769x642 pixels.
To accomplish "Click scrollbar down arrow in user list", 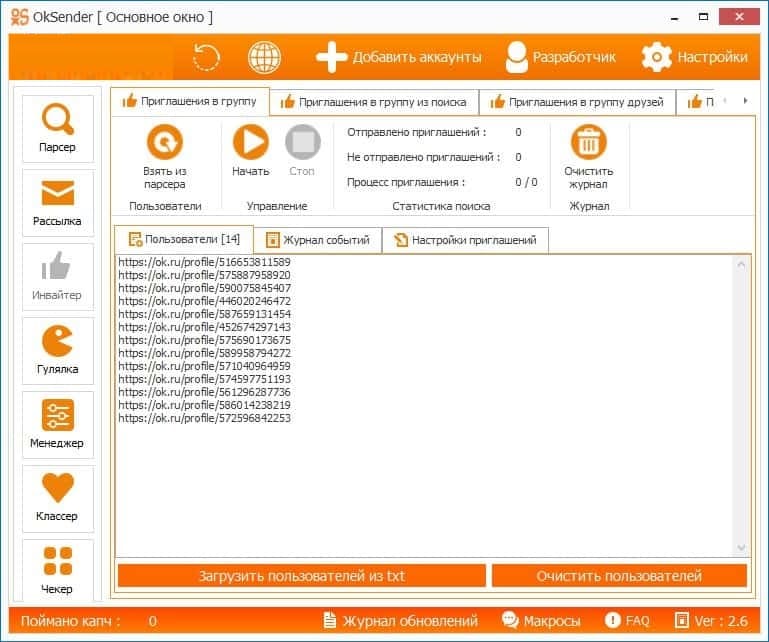I will [x=742, y=547].
